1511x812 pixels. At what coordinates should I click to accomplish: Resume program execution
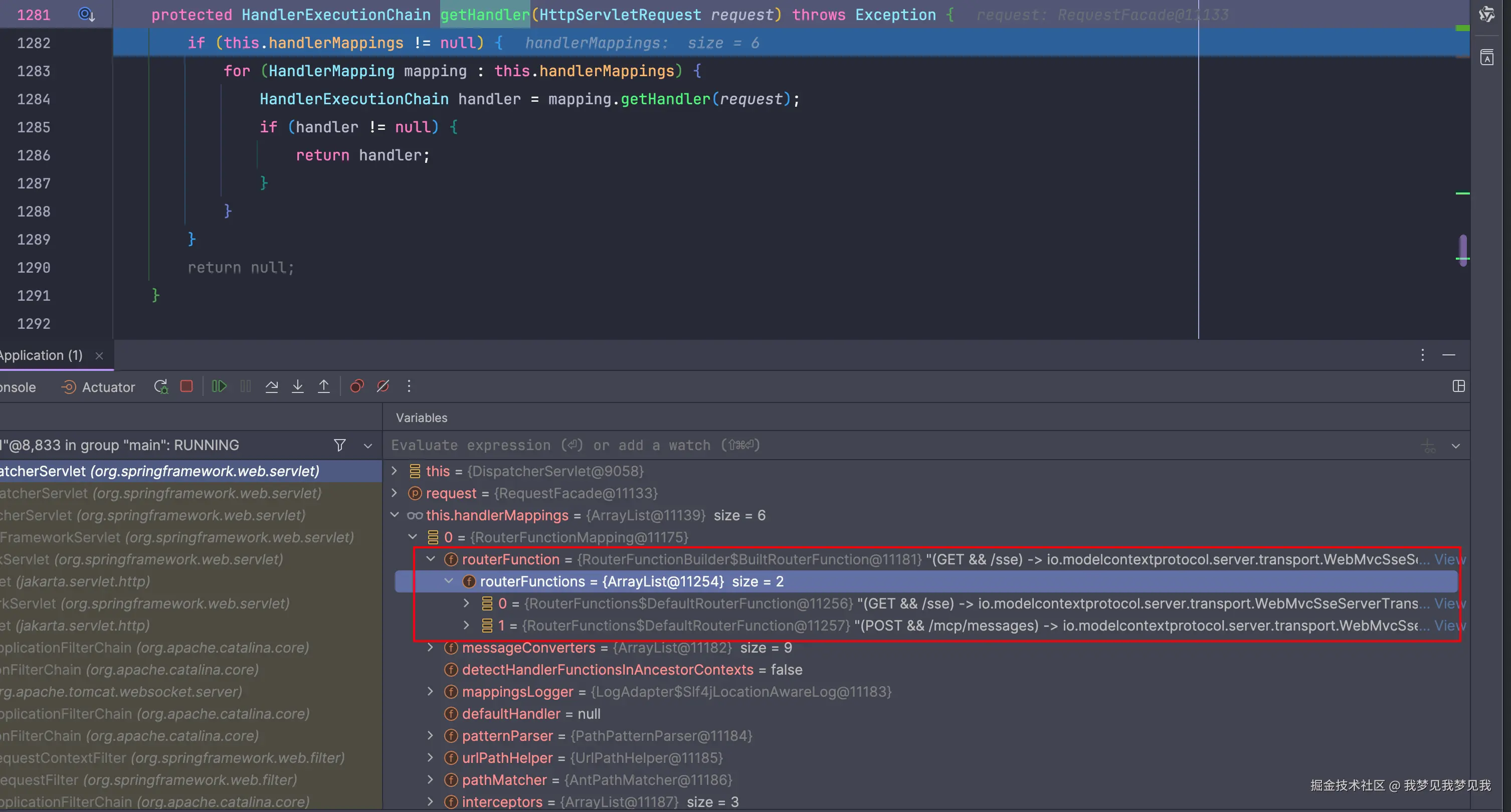click(x=220, y=386)
